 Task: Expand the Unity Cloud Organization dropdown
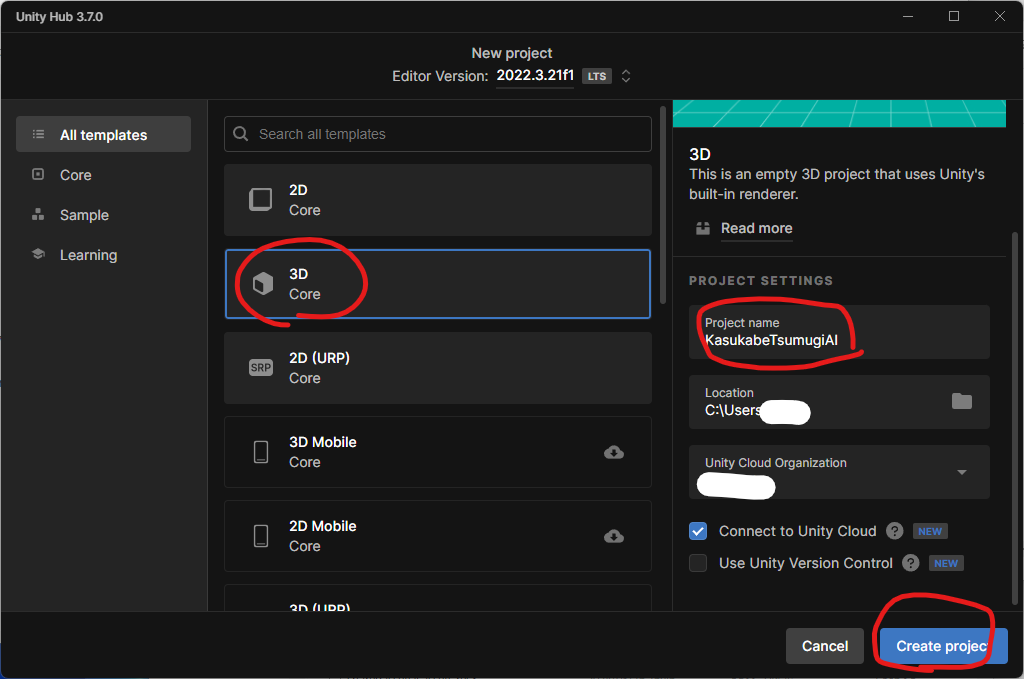pyautogui.click(x=961, y=472)
